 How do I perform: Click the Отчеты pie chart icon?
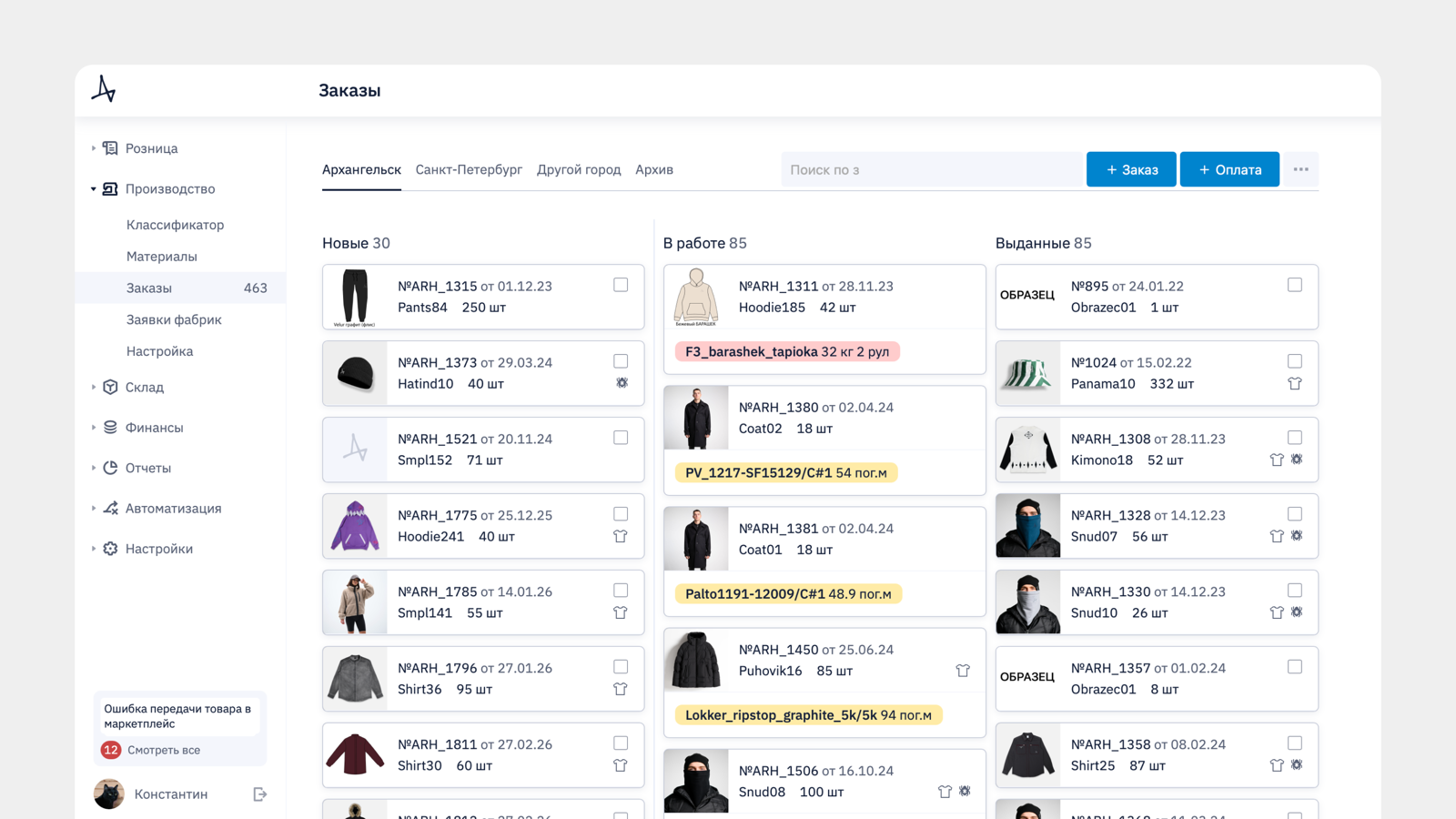coord(110,468)
